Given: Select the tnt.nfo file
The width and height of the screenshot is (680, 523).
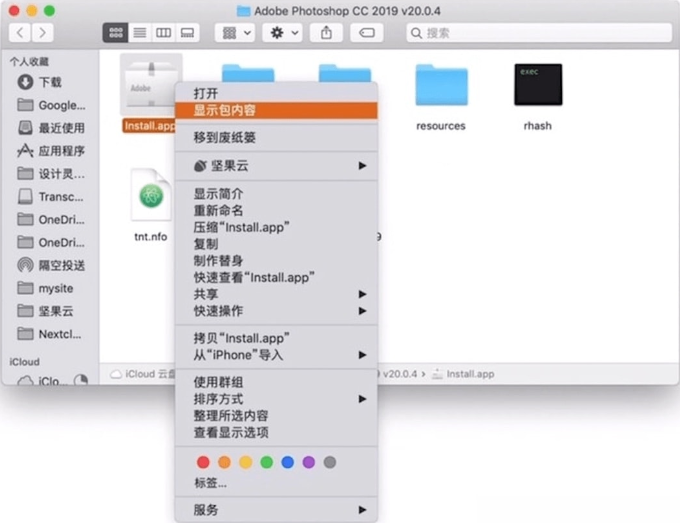Looking at the screenshot, I should (x=151, y=194).
